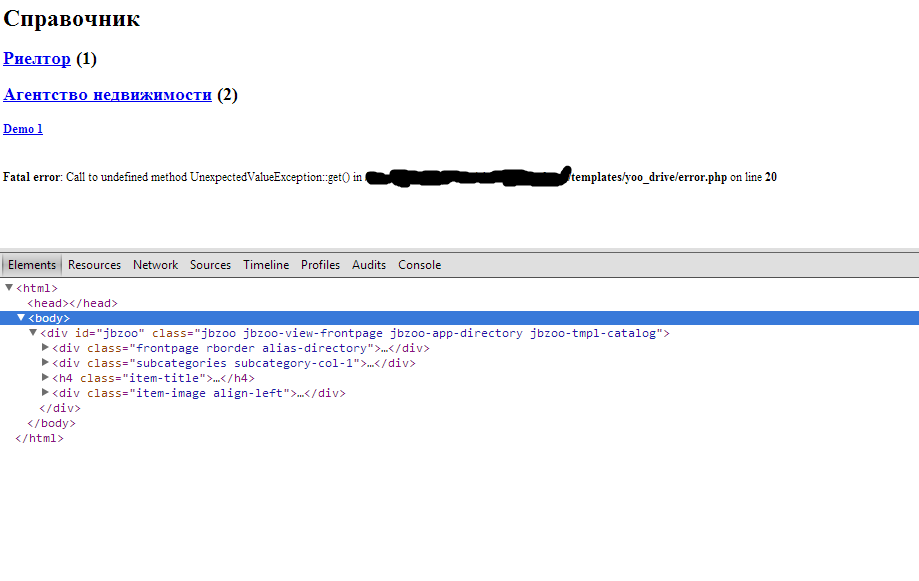Open the Profiles tab
Image resolution: width=919 pixels, height=581 pixels.
320,265
